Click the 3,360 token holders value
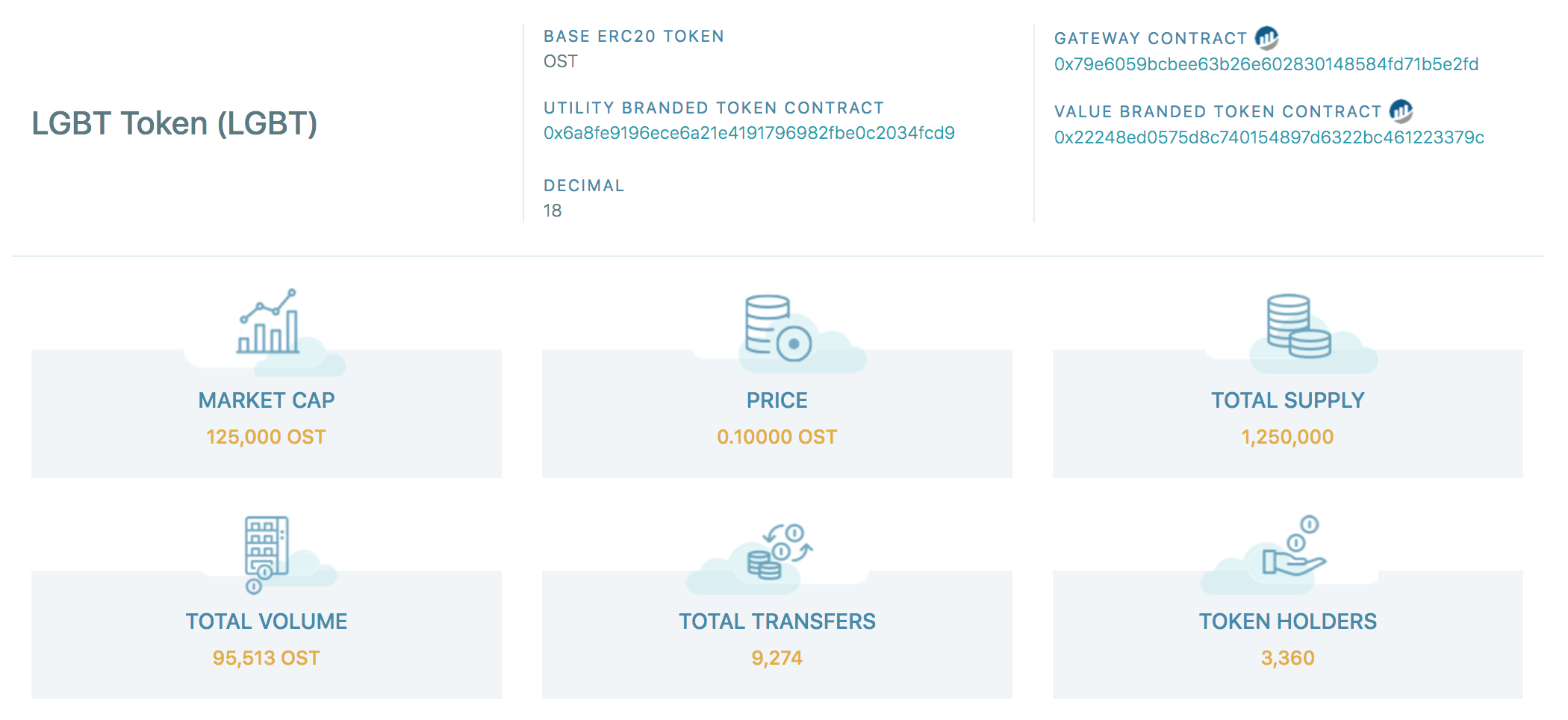 tap(1288, 658)
